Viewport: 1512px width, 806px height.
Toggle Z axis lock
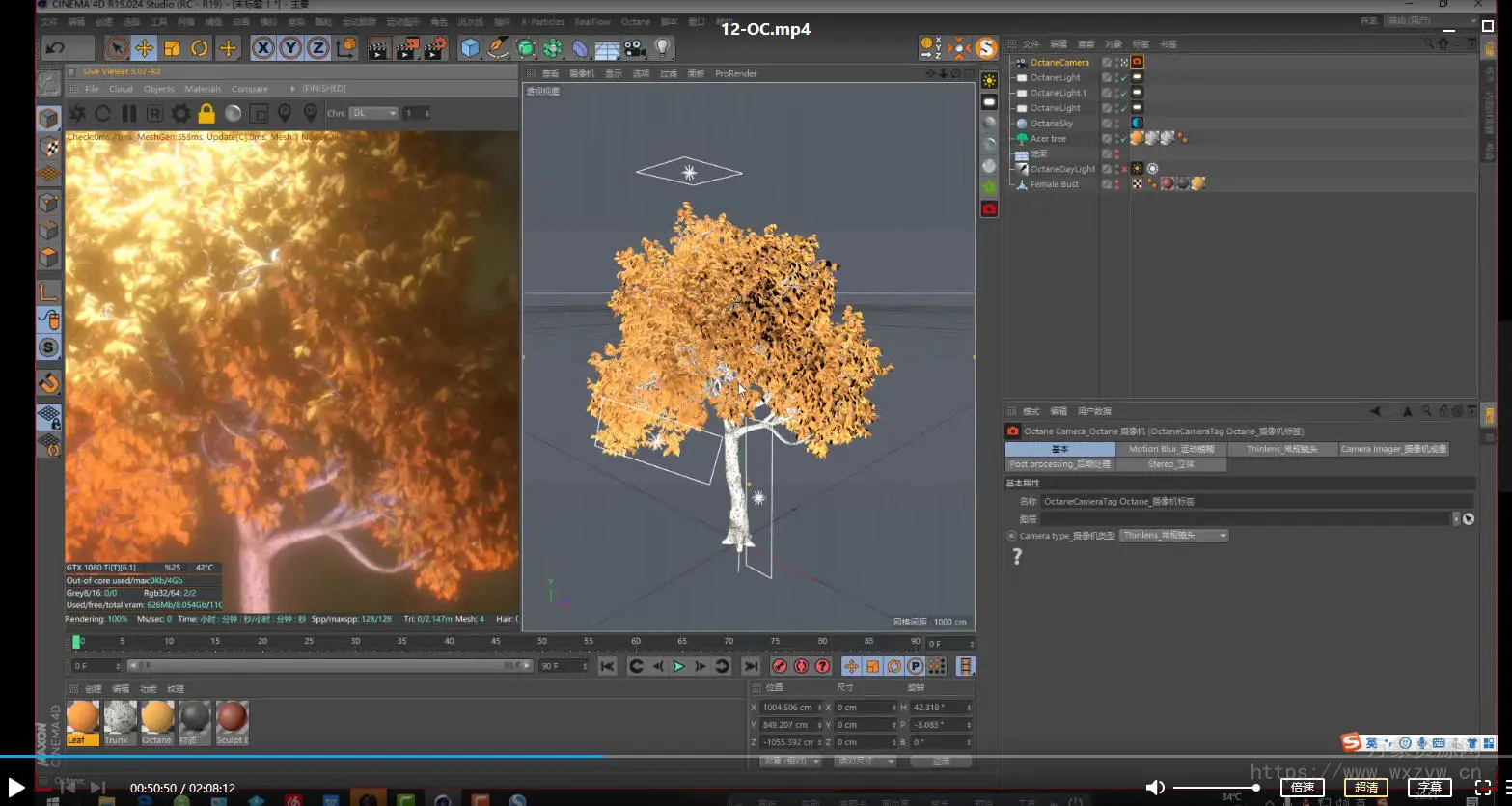[317, 48]
